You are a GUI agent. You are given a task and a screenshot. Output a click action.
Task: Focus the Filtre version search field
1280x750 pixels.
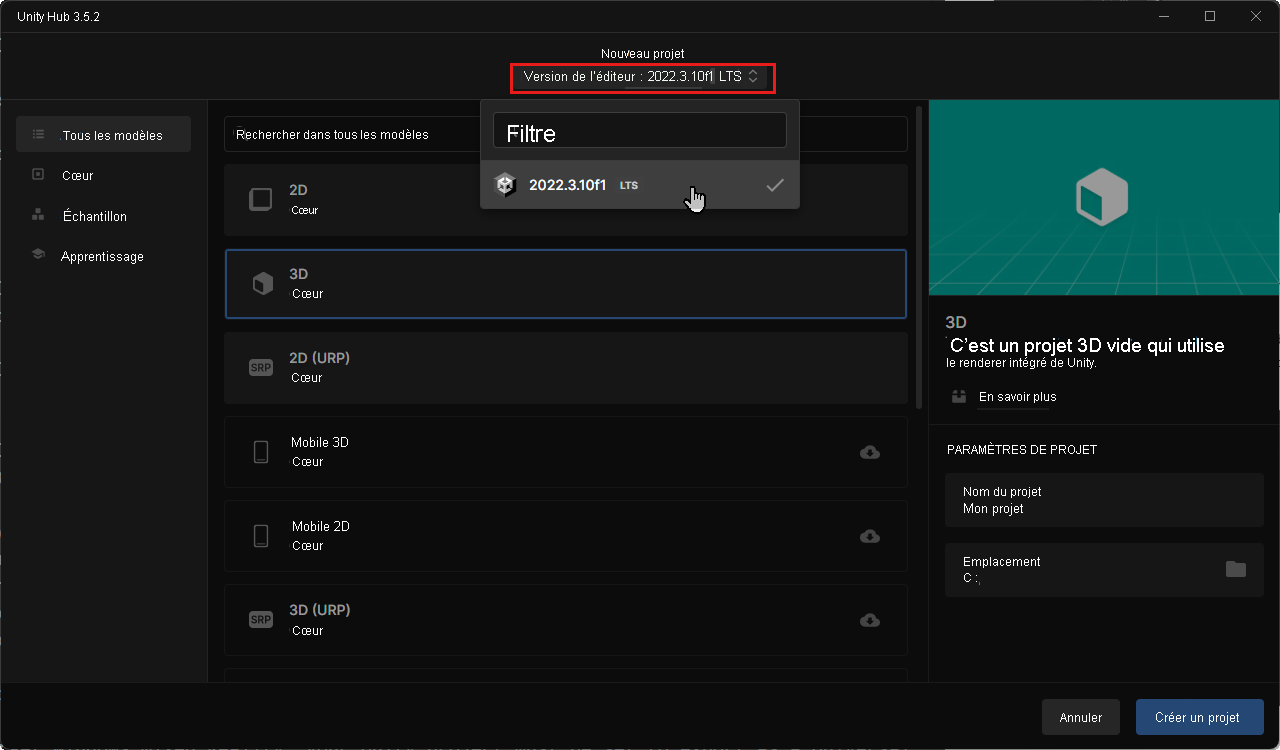coord(640,131)
